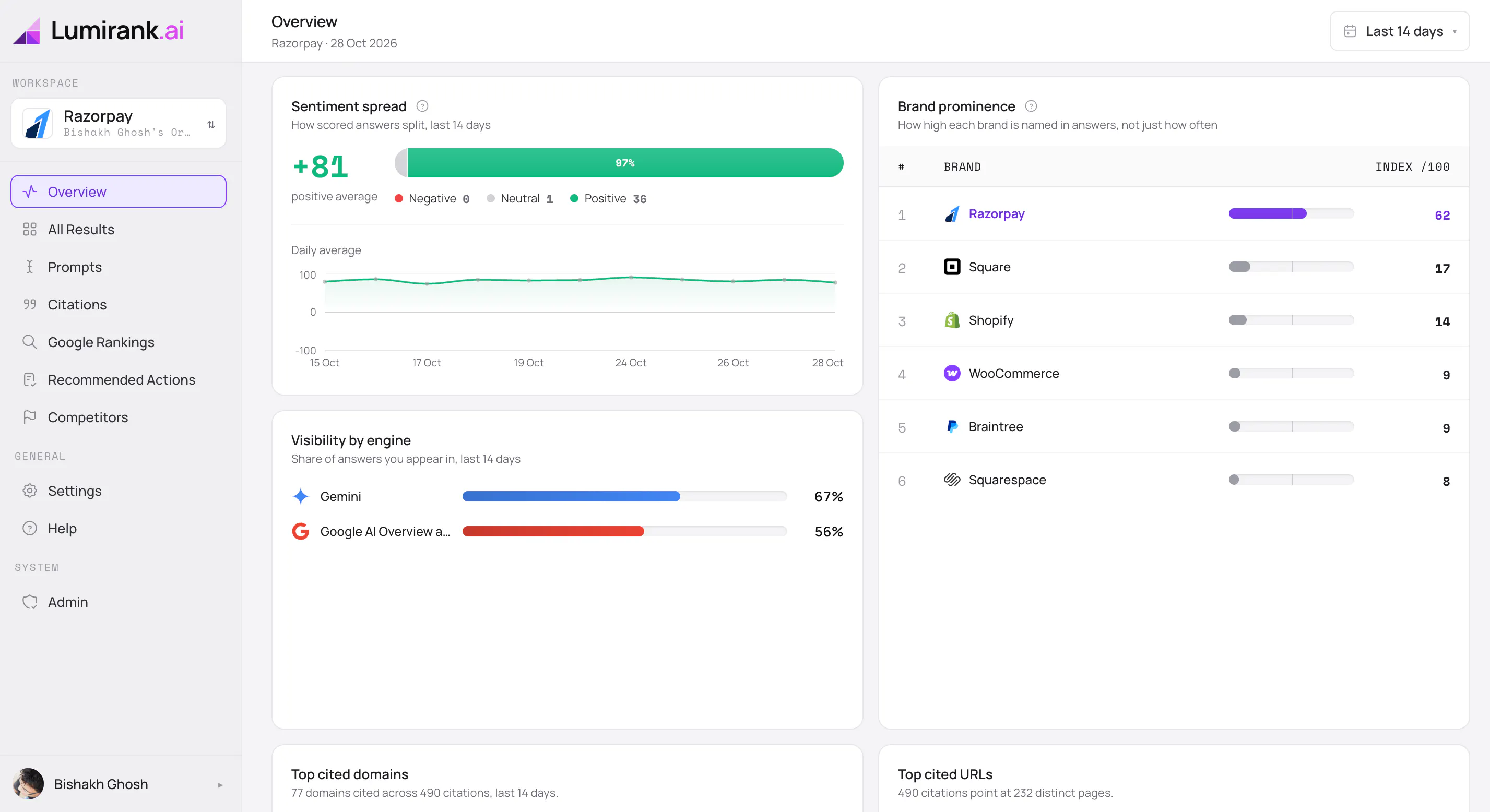Open the Prompts page
The image size is (1490, 812).
point(118,267)
